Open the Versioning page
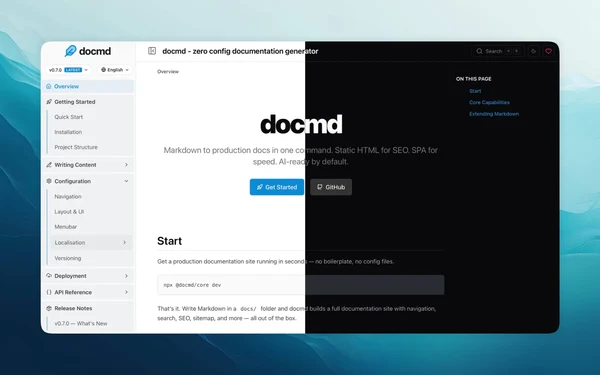This screenshot has width=600, height=375. (x=68, y=258)
